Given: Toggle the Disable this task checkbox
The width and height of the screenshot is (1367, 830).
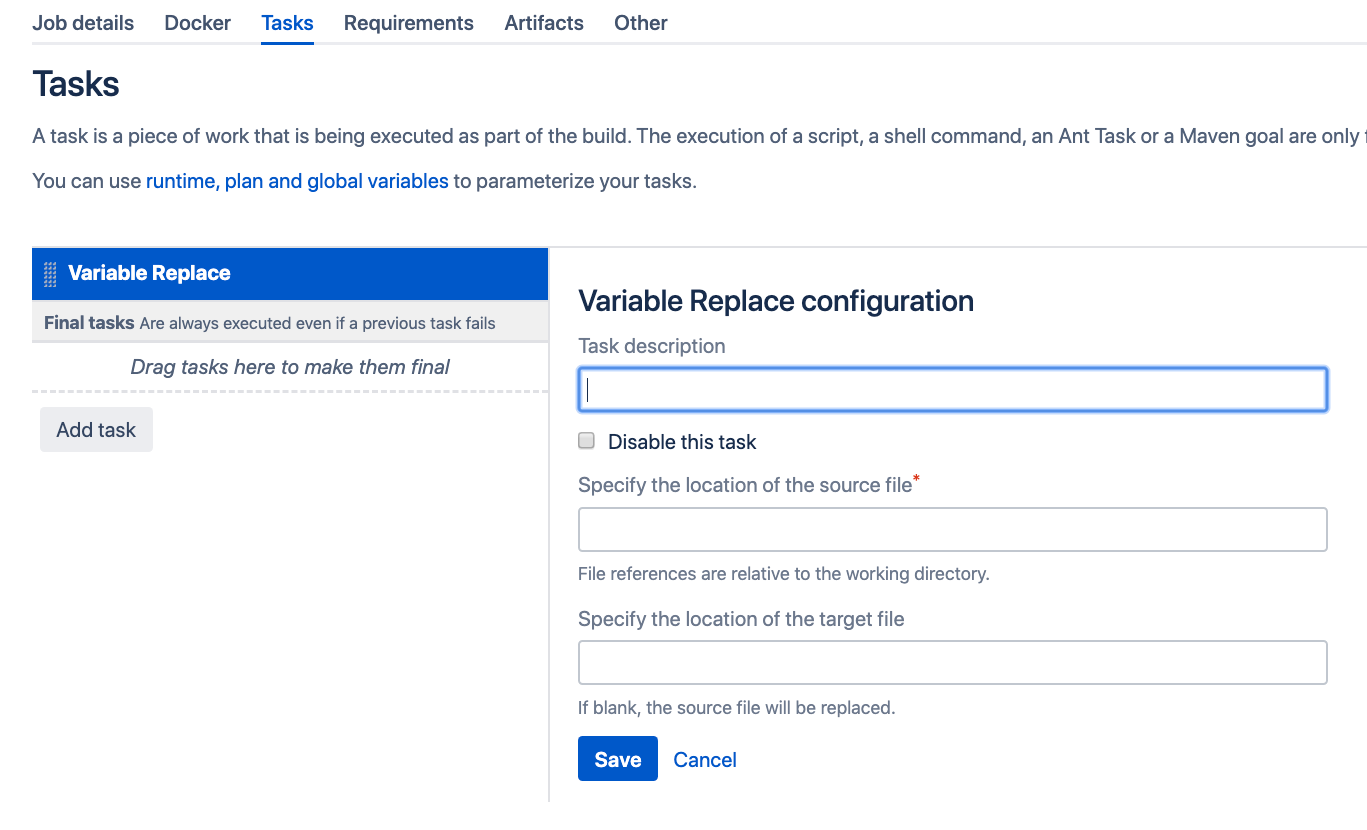Looking at the screenshot, I should click(x=587, y=441).
